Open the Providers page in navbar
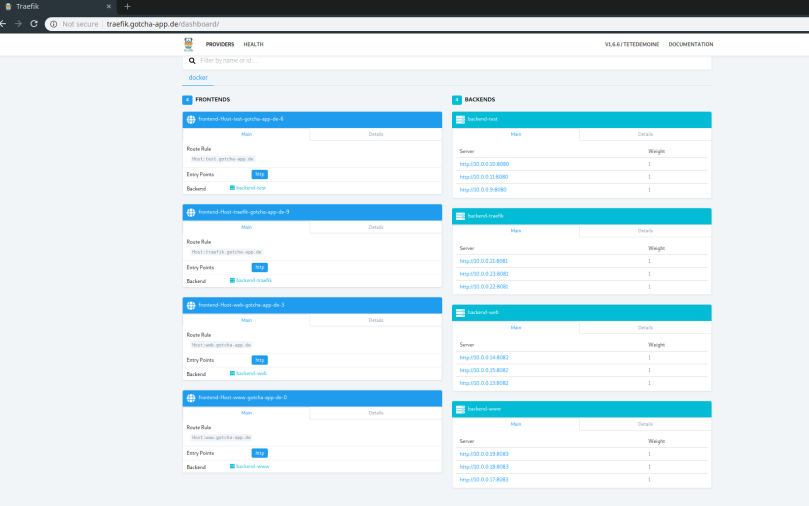 220,44
